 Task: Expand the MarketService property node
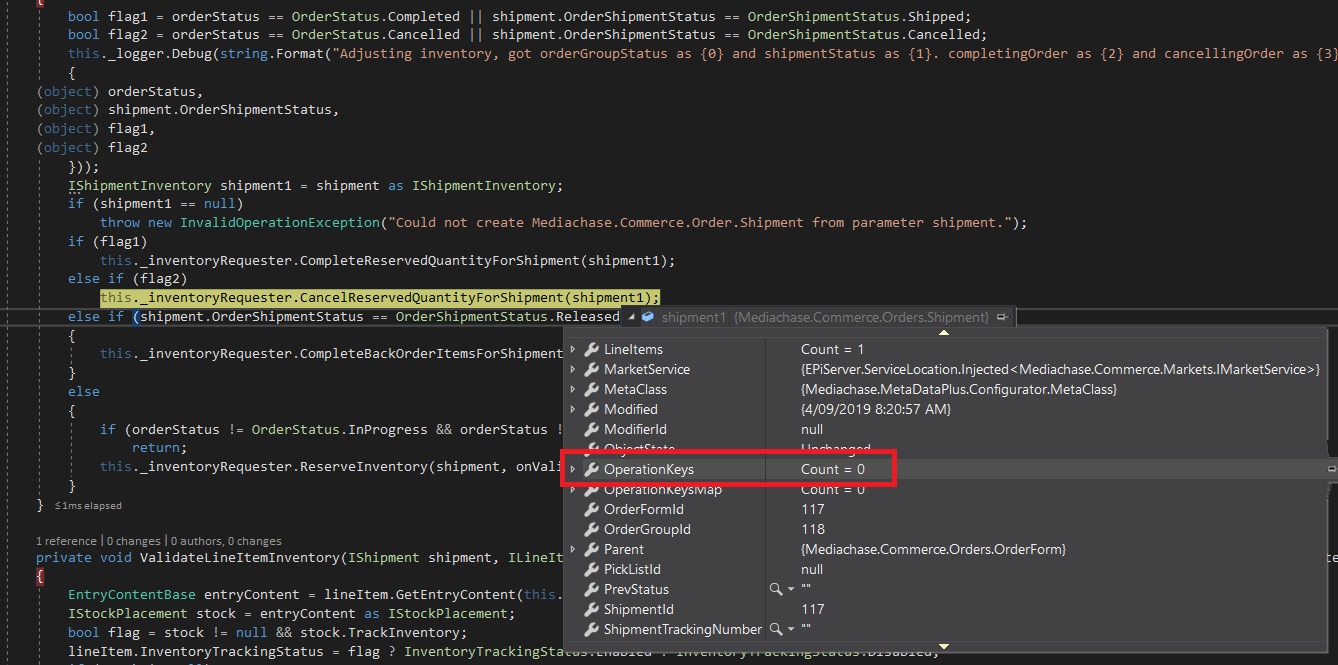[573, 369]
